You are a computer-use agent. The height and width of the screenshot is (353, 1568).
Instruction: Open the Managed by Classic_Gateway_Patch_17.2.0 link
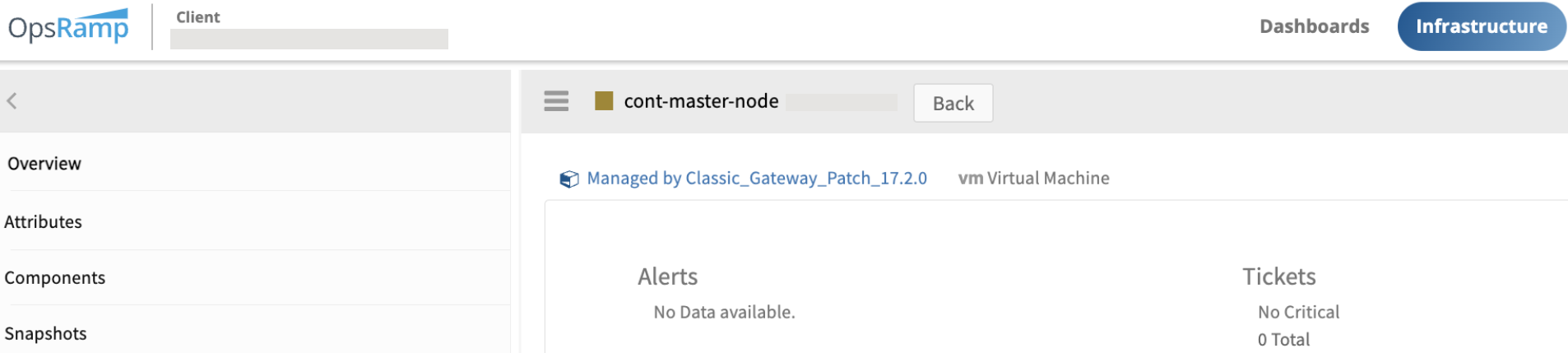tap(756, 178)
